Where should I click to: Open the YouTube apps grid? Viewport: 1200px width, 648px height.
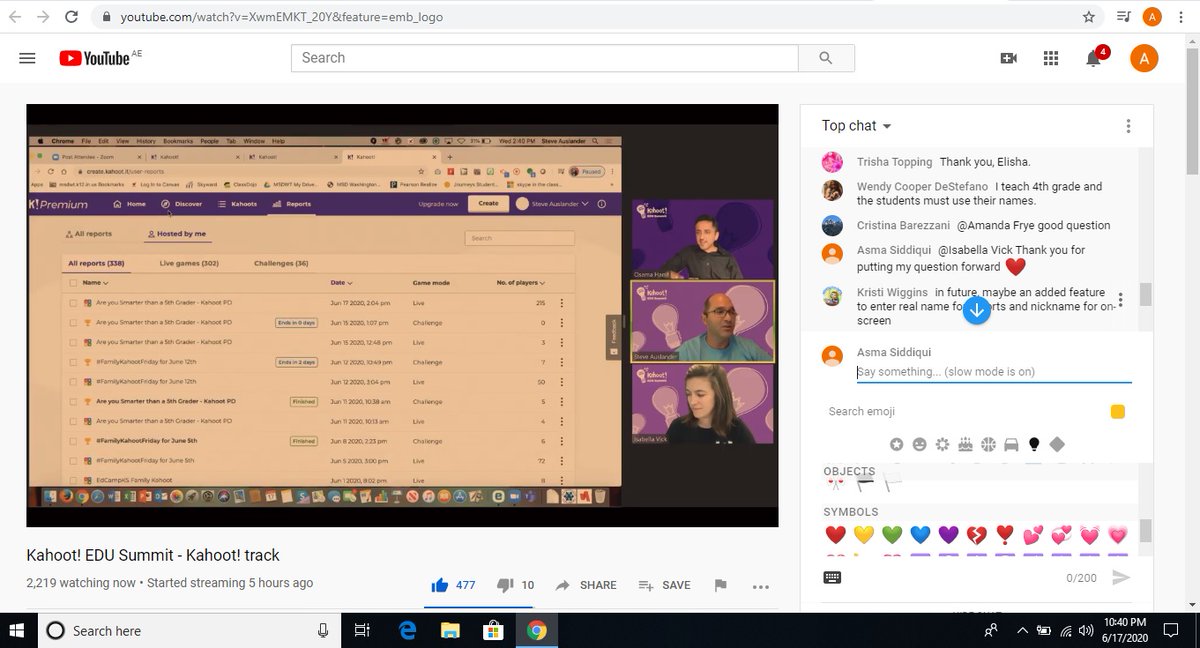(x=1050, y=58)
